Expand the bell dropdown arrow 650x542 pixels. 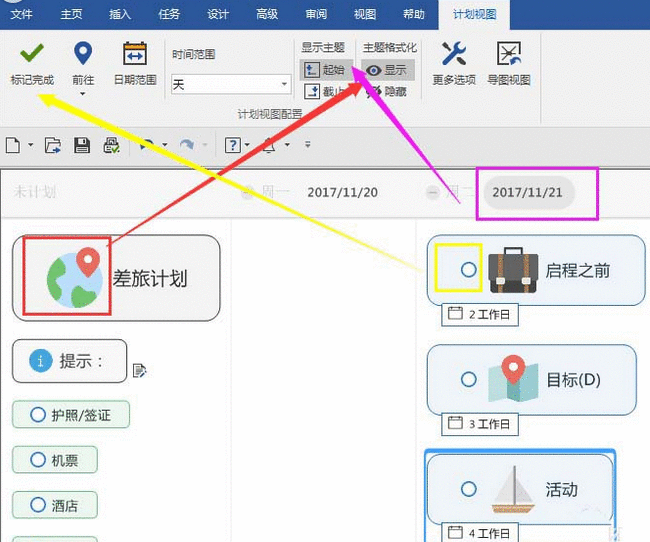[x=287, y=145]
